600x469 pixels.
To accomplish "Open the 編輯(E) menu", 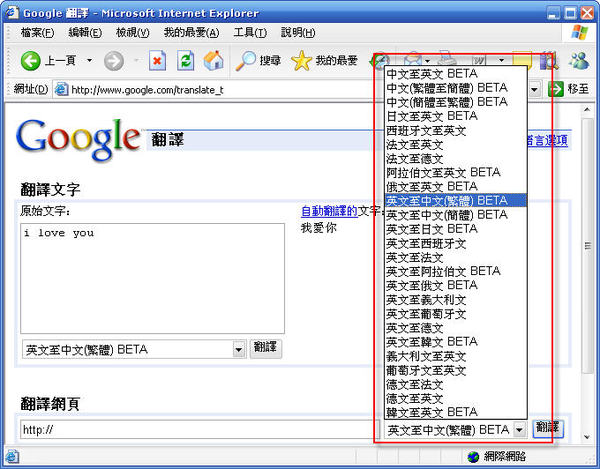I will [x=85, y=33].
